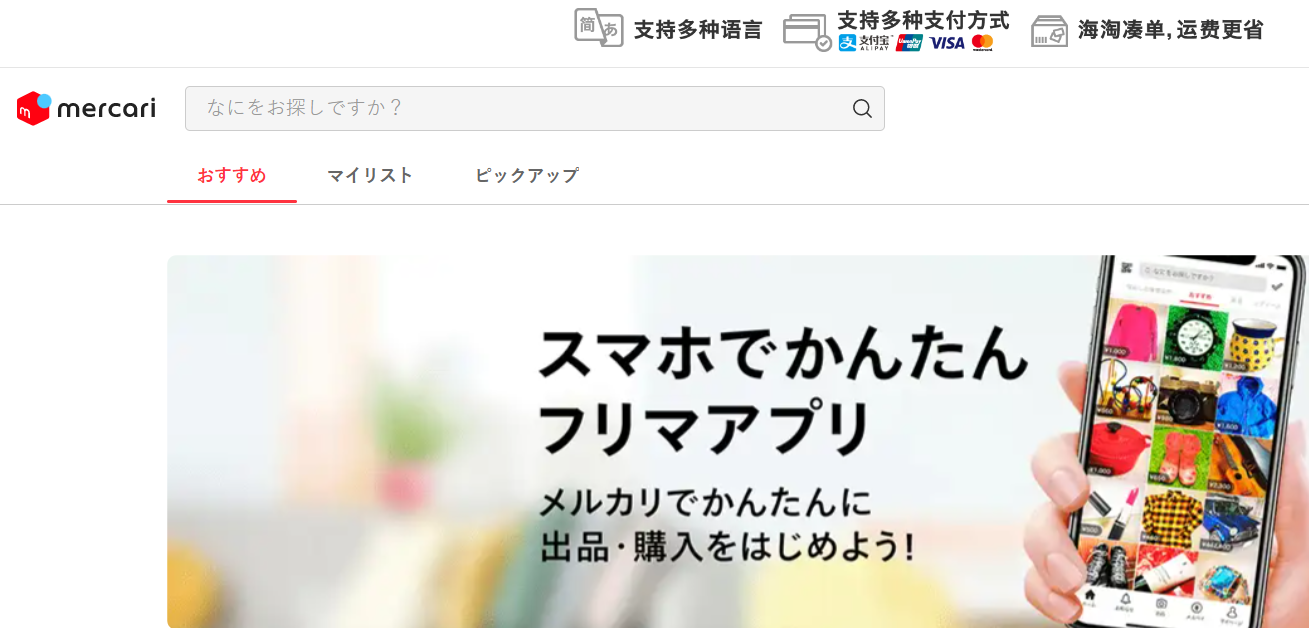Image resolution: width=1309 pixels, height=628 pixels.
Task: Click the parcel consolidation shipping icon
Action: click(x=1049, y=31)
